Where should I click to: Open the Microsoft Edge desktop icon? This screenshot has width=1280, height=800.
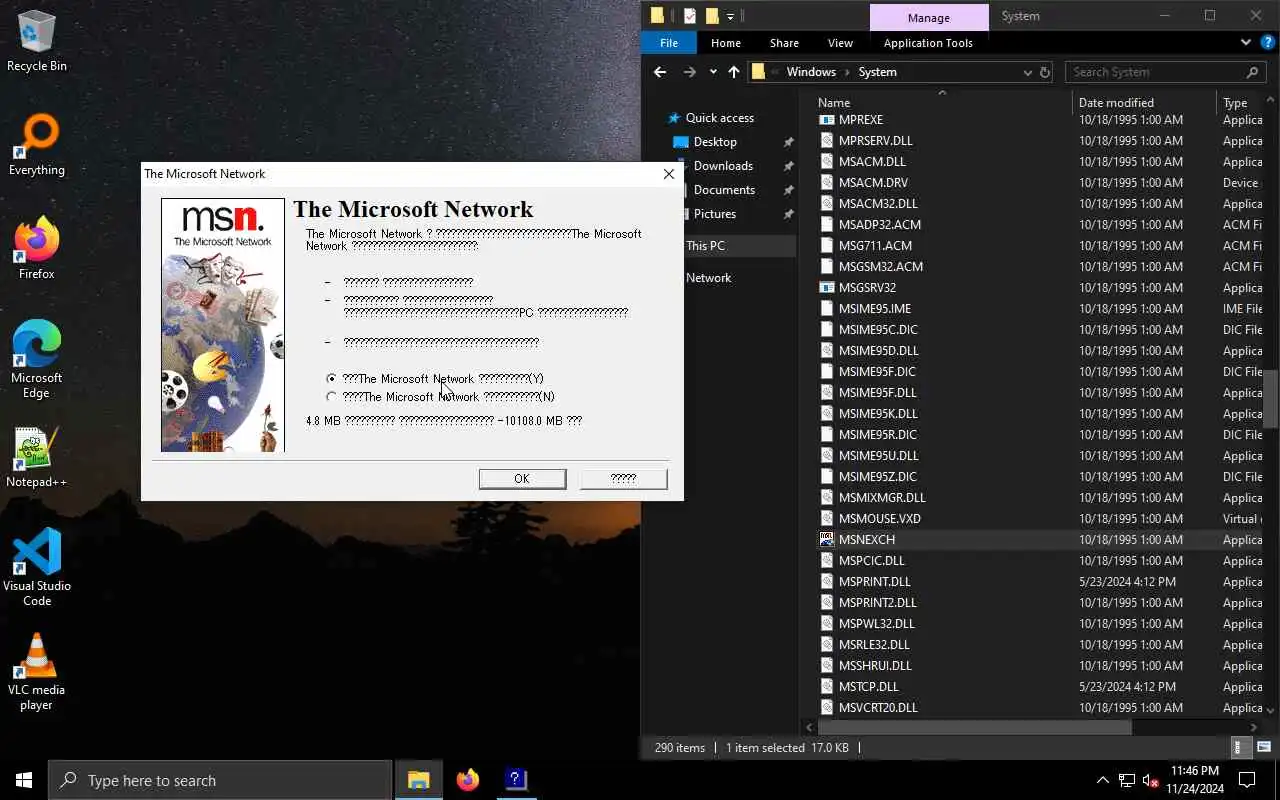pos(37,360)
